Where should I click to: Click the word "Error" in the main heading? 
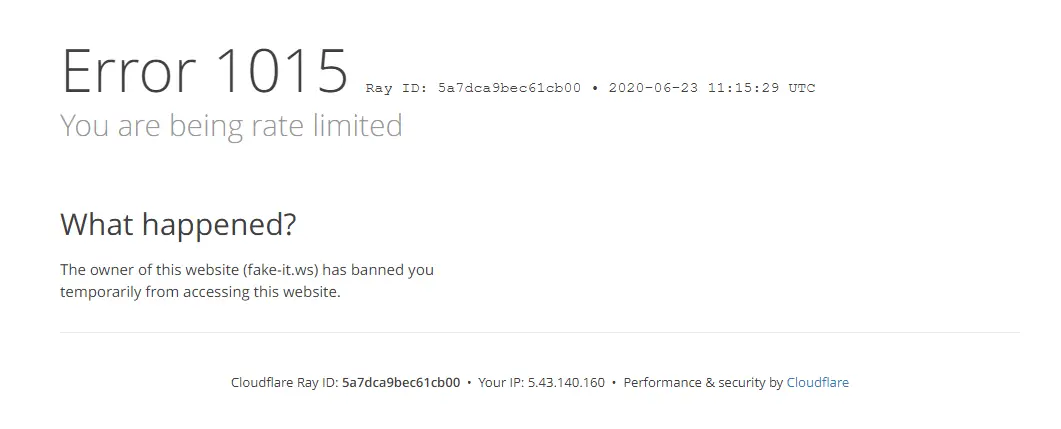129,71
